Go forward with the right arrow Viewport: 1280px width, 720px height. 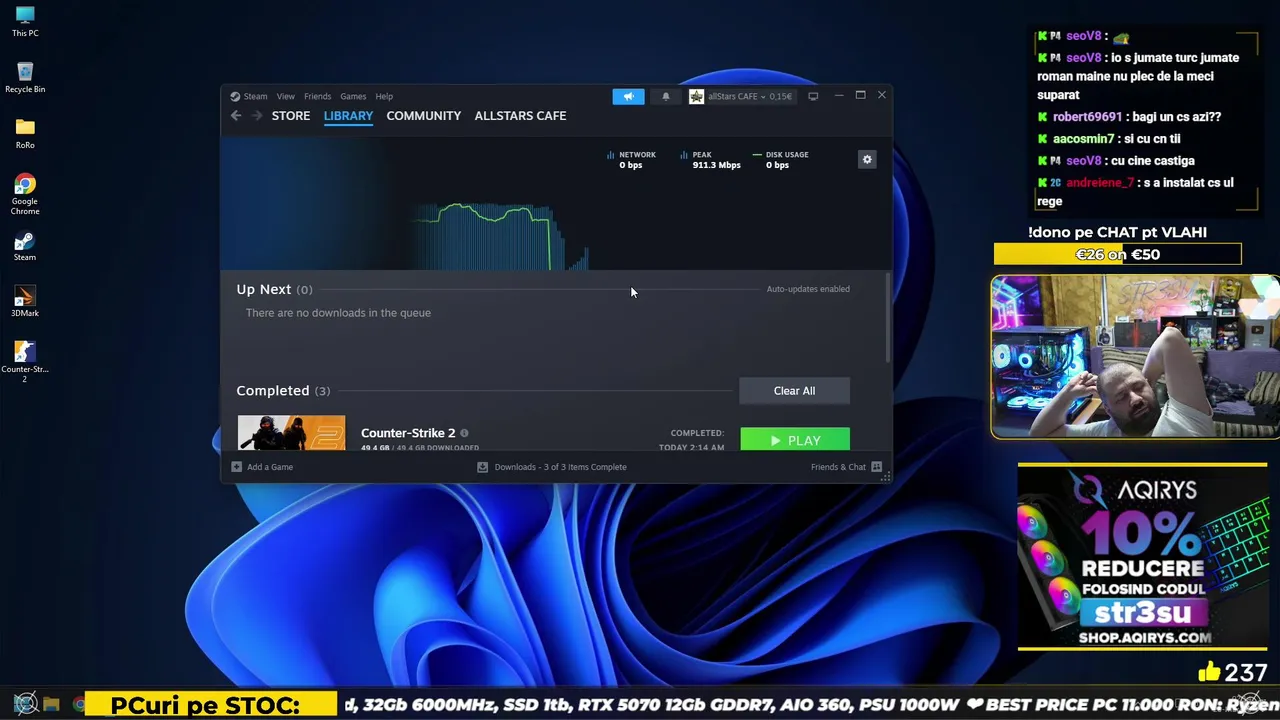pos(256,116)
